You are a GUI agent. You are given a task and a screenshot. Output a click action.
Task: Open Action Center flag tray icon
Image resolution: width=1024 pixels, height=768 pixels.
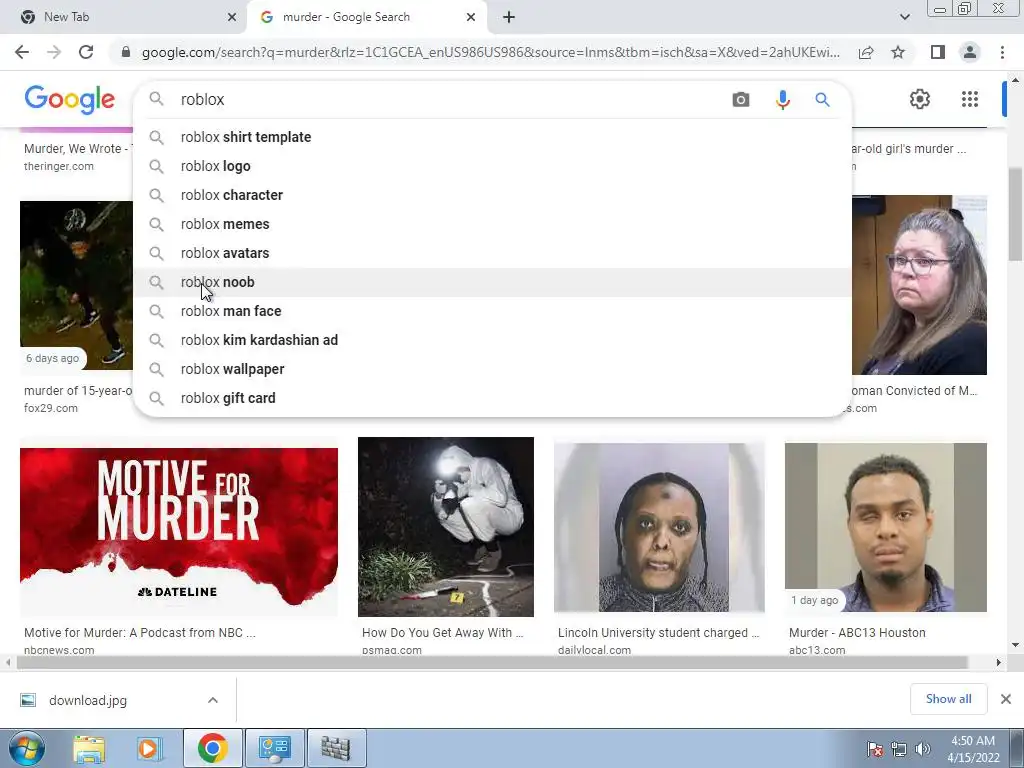(874, 749)
